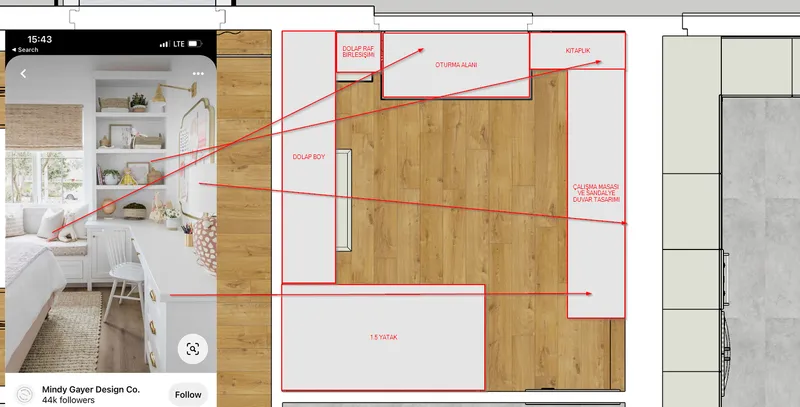Select the OTURMA ALANI label

pos(456,65)
